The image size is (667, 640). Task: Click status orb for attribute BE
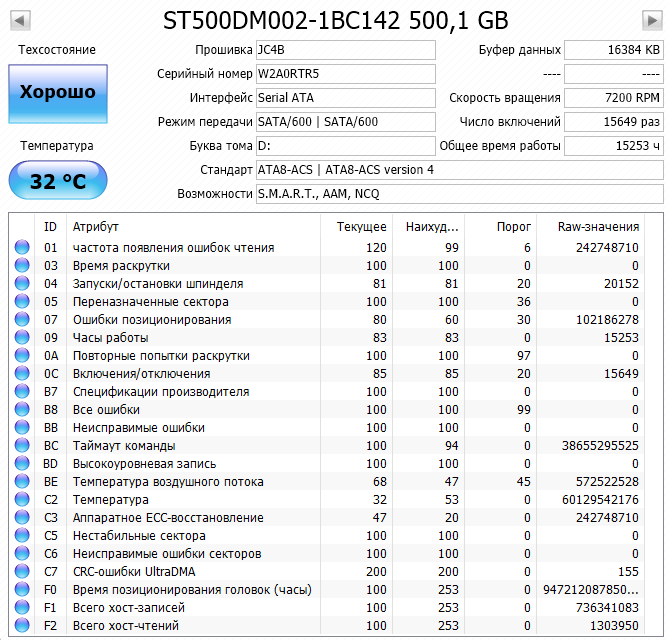[x=22, y=481]
